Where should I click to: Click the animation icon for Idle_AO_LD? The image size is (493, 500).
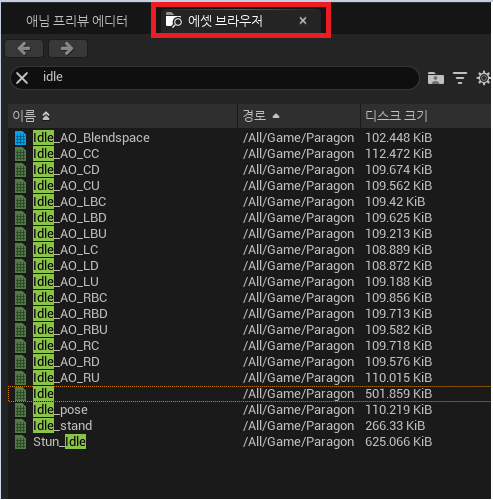tap(20, 266)
